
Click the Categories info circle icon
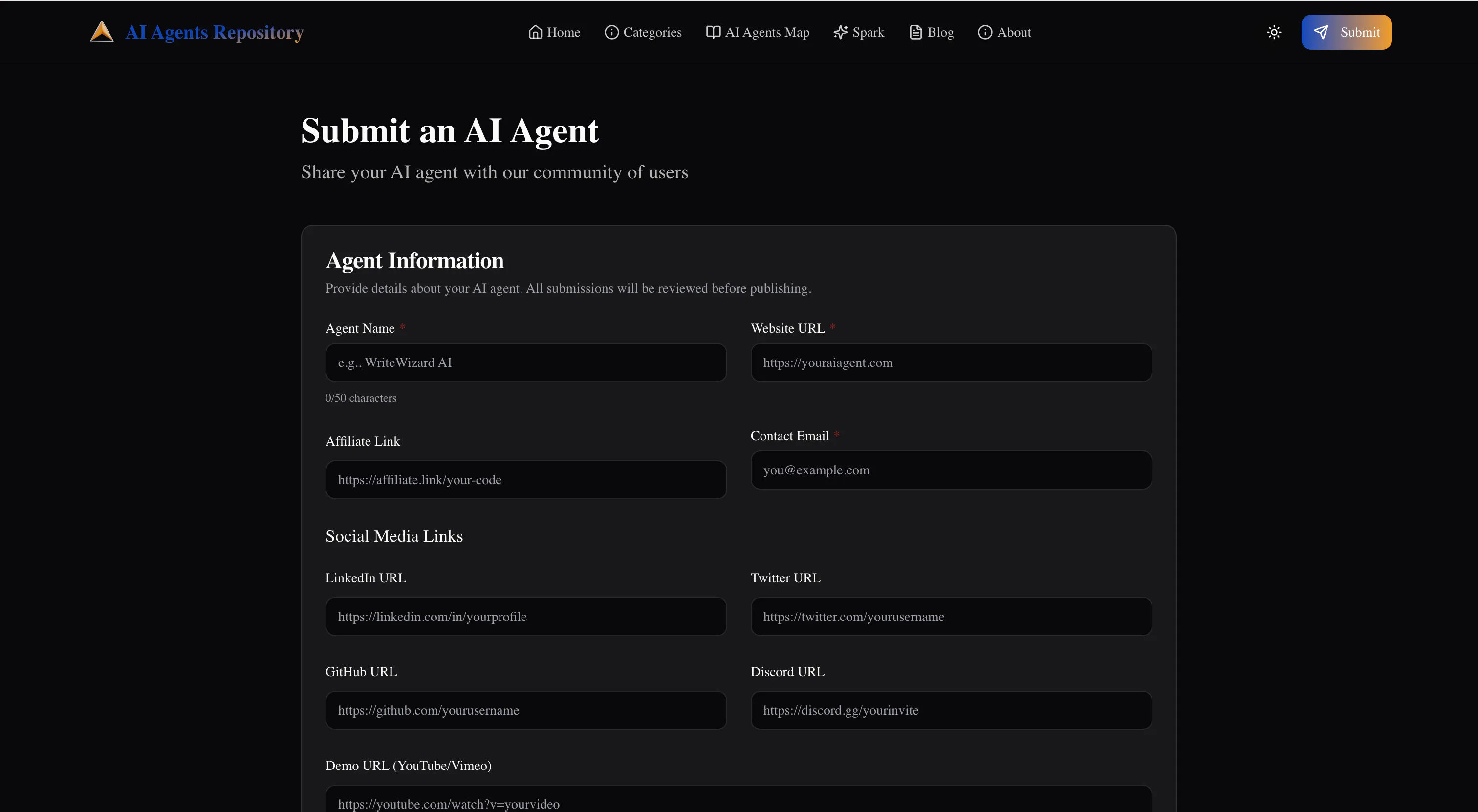click(611, 32)
